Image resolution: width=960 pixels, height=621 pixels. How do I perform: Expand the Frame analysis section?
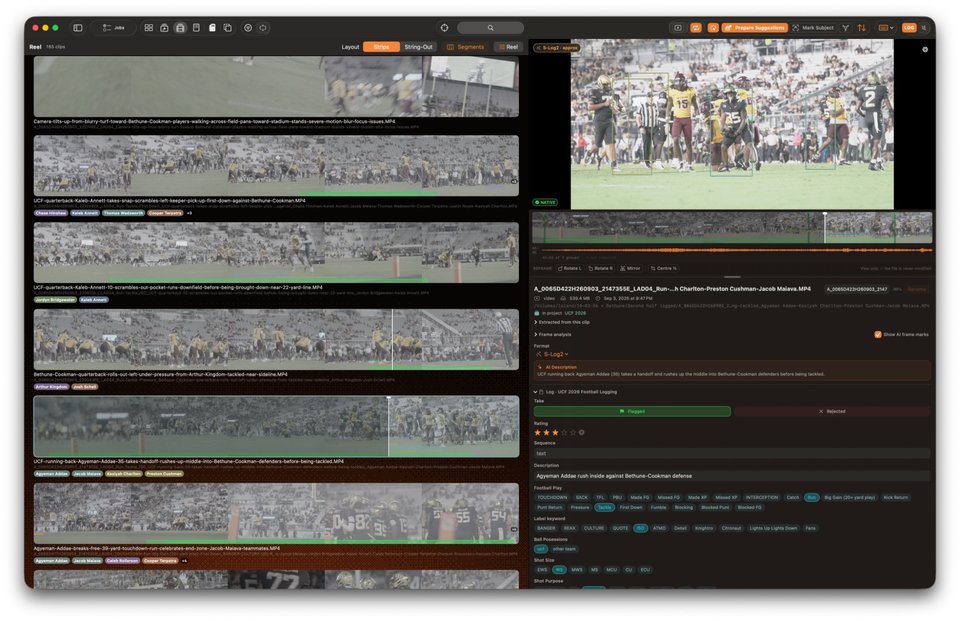pos(553,334)
